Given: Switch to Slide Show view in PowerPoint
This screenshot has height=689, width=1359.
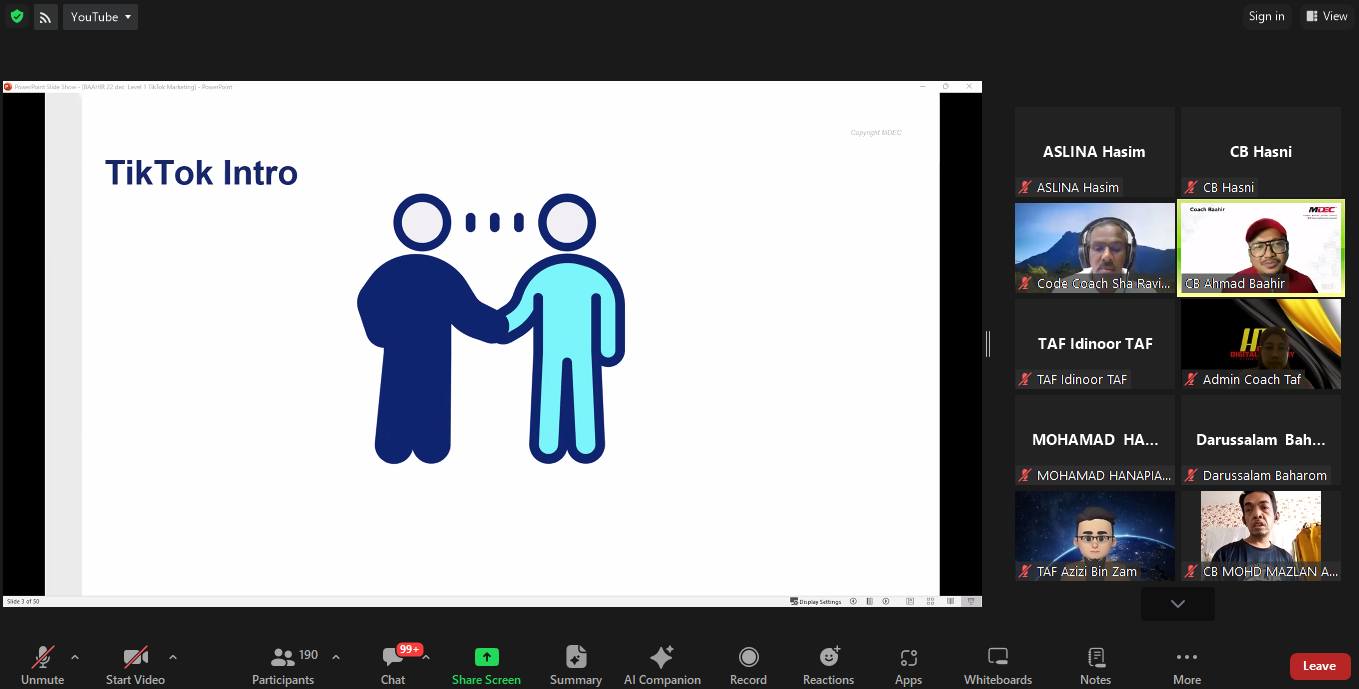Looking at the screenshot, I should click(x=971, y=602).
